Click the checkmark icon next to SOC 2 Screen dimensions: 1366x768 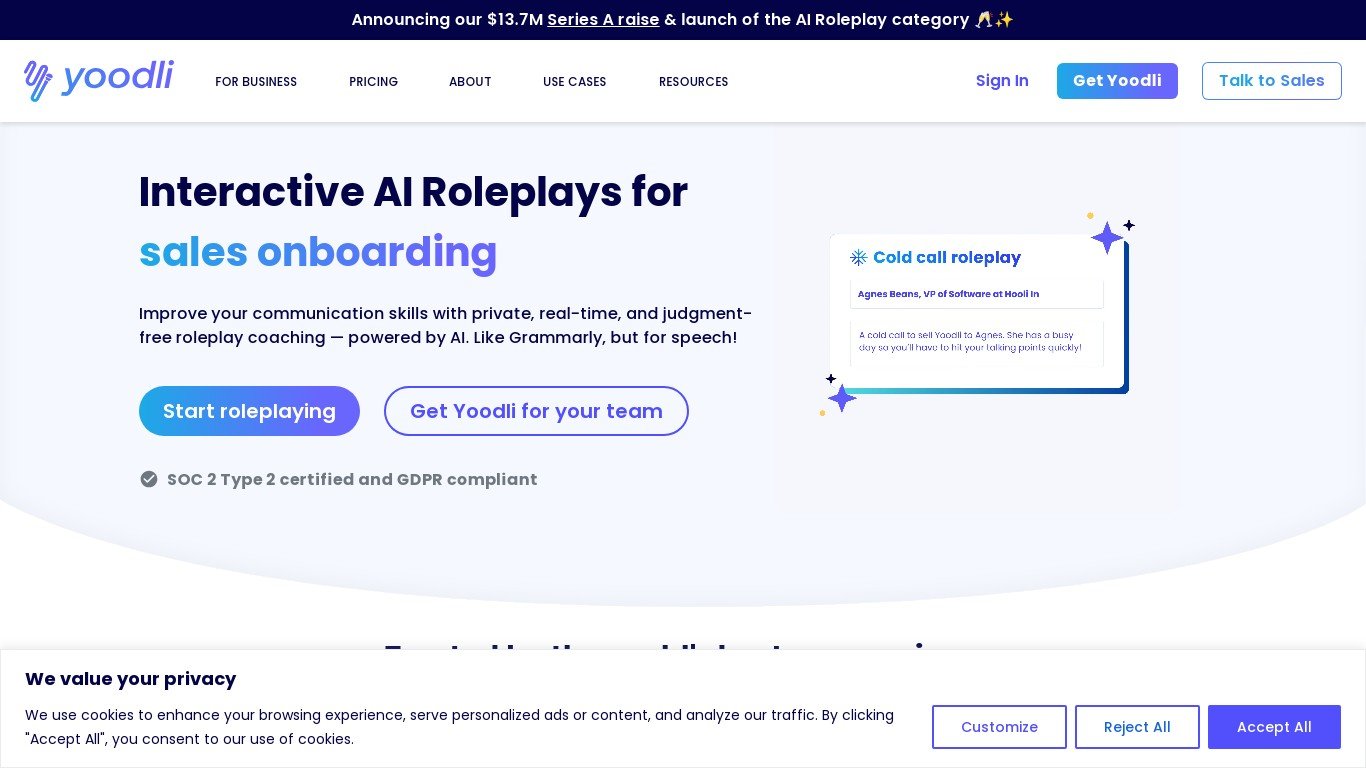149,479
